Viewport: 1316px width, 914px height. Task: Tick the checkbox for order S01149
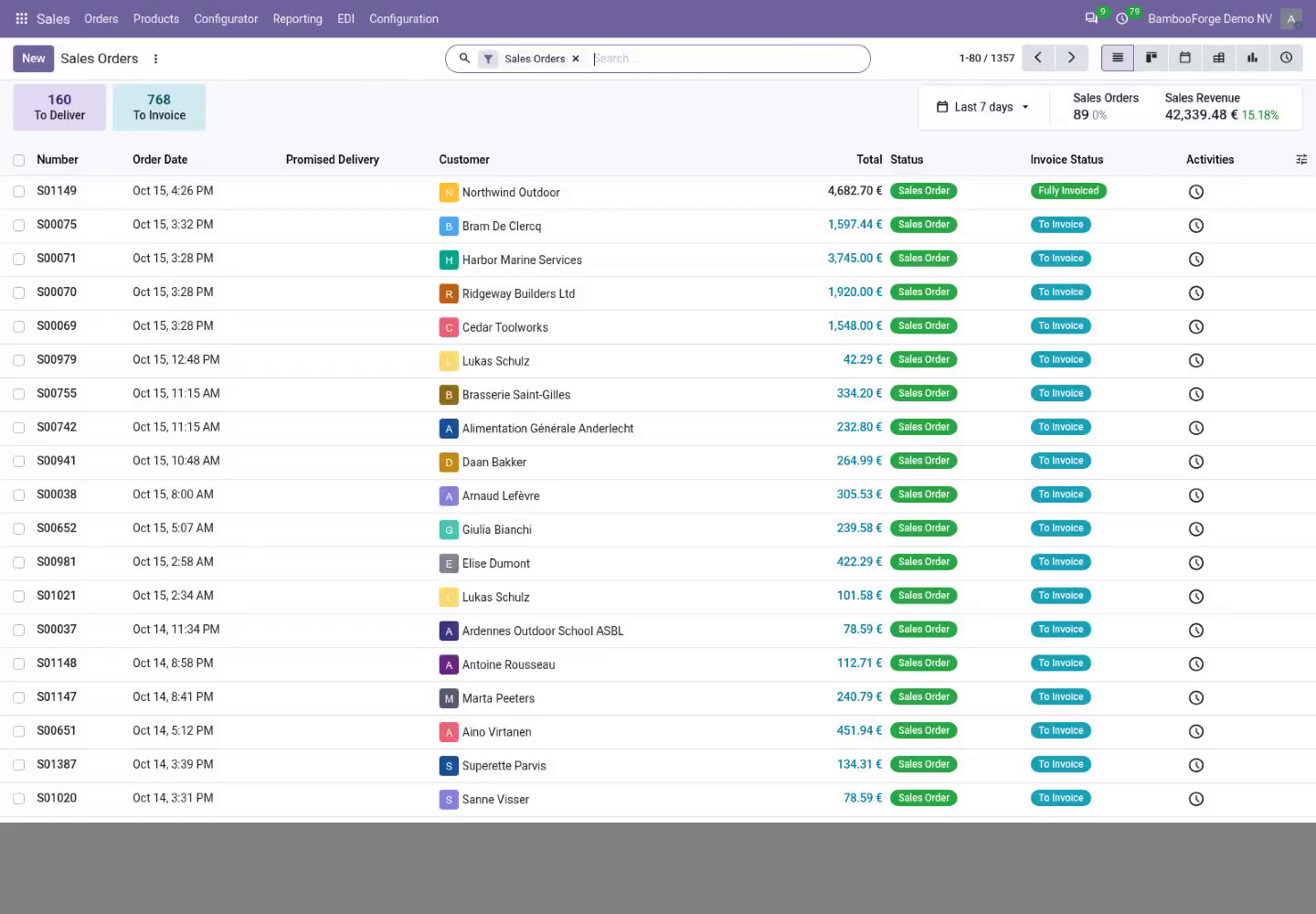(19, 192)
